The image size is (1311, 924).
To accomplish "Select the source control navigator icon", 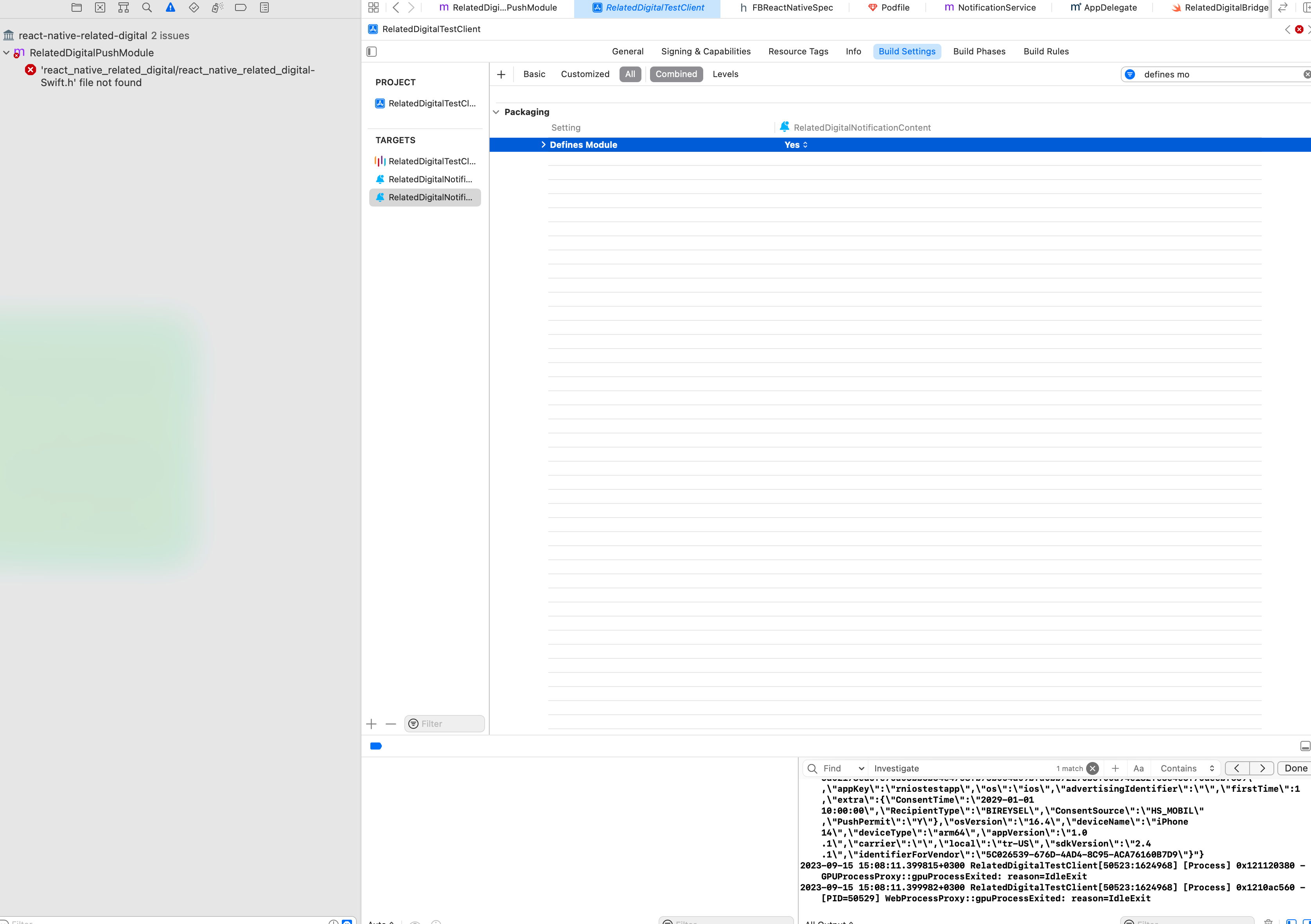I will (x=100, y=7).
